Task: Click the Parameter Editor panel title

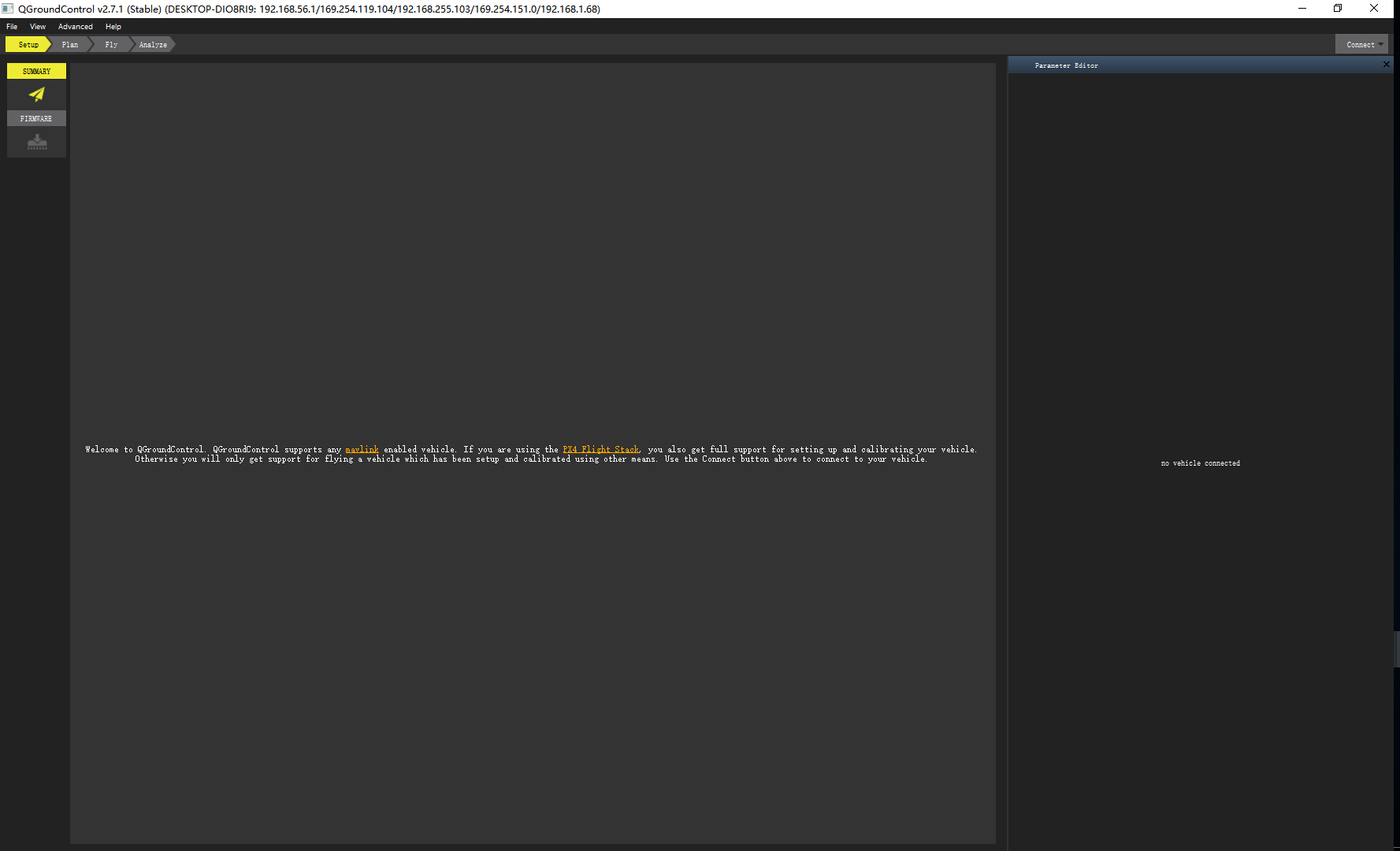Action: pyautogui.click(x=1067, y=65)
